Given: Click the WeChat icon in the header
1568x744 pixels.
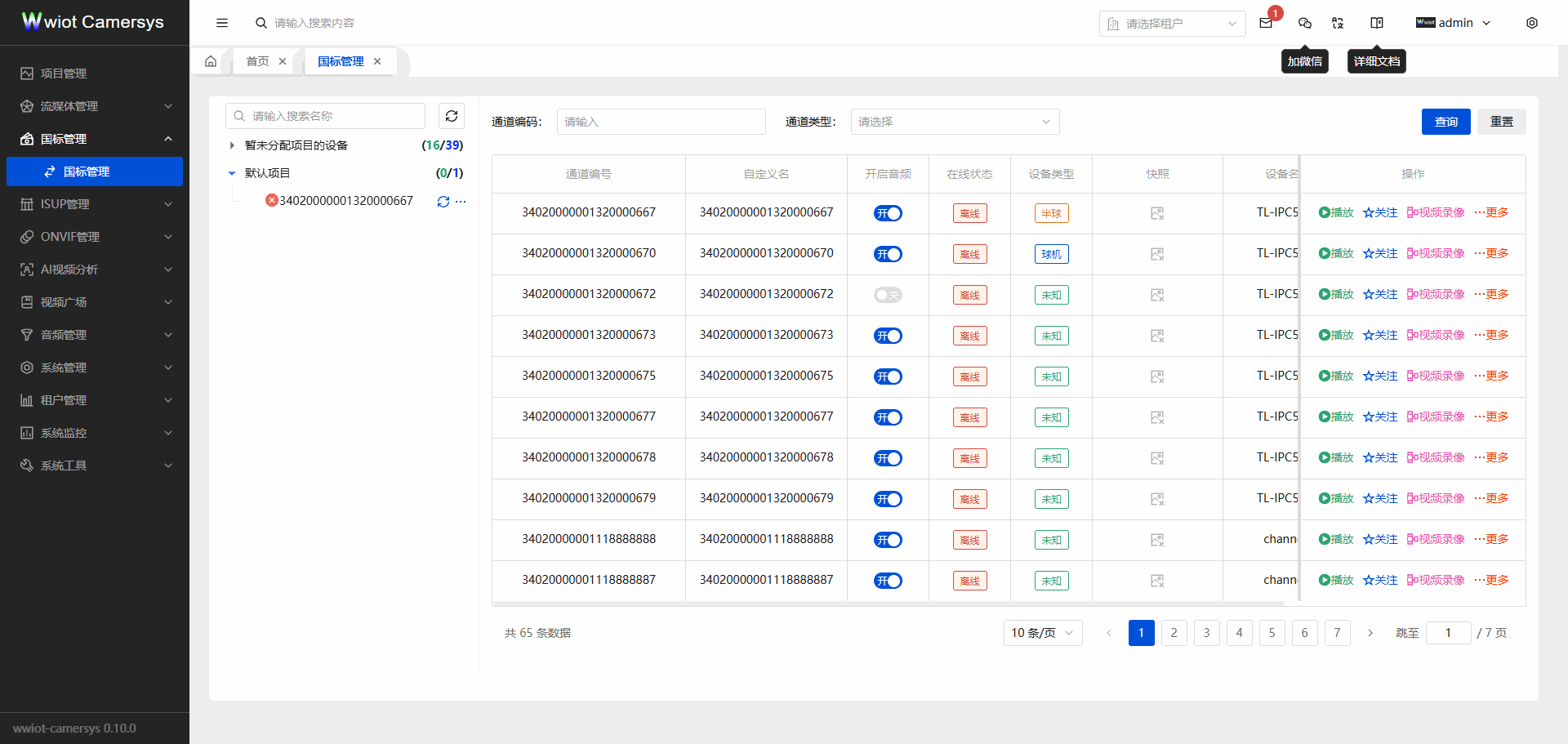Looking at the screenshot, I should [1304, 23].
